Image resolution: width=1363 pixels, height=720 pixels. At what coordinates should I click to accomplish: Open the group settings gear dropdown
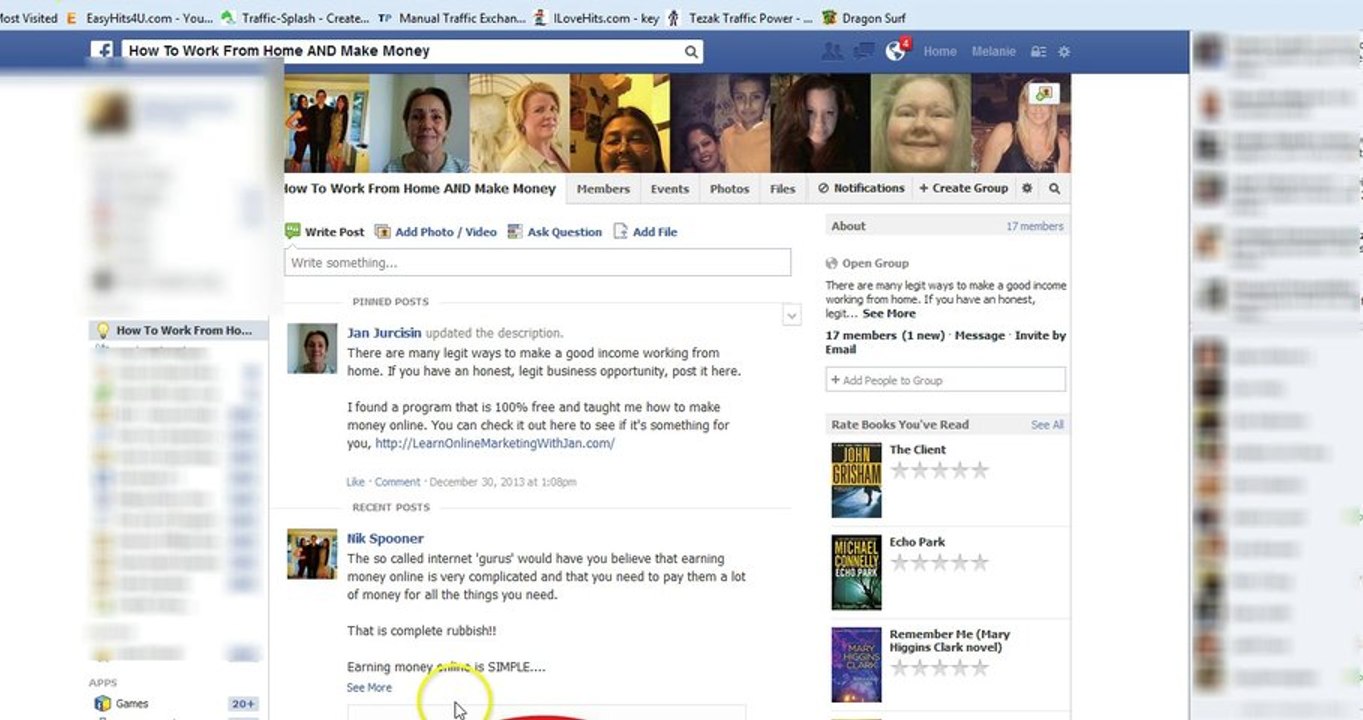(x=1026, y=188)
